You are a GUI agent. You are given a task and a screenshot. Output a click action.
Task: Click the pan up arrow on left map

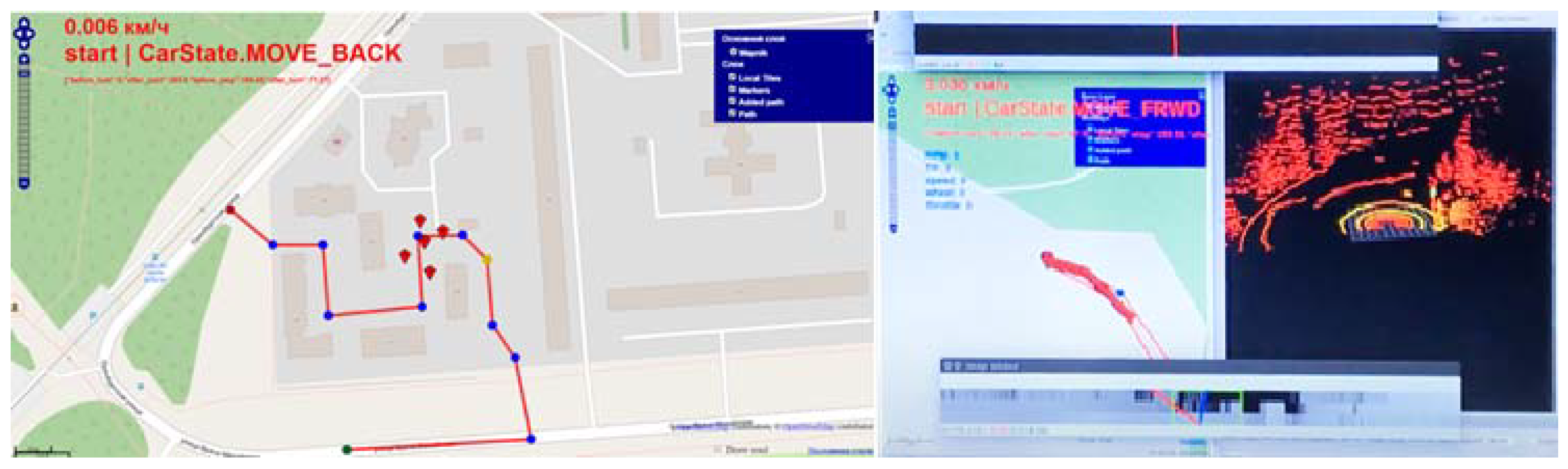click(x=24, y=23)
